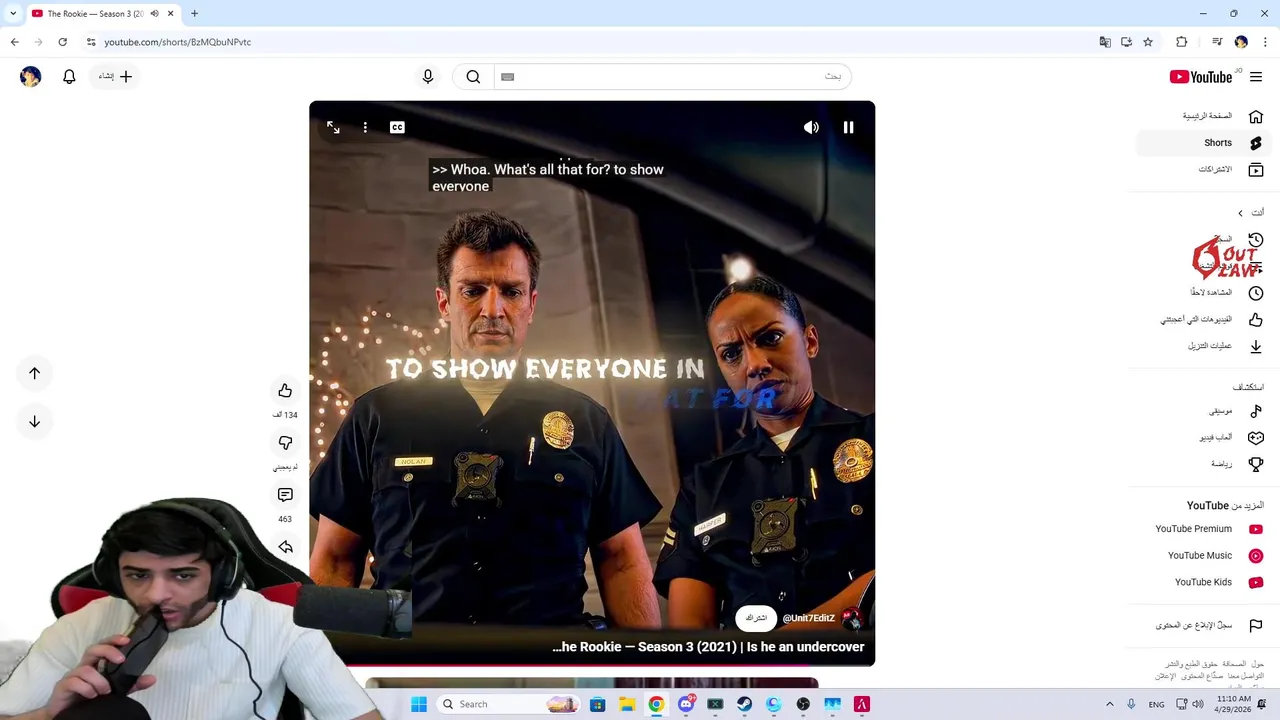1280x720 pixels.
Task: View site information icon in address bar
Action: coord(91,42)
